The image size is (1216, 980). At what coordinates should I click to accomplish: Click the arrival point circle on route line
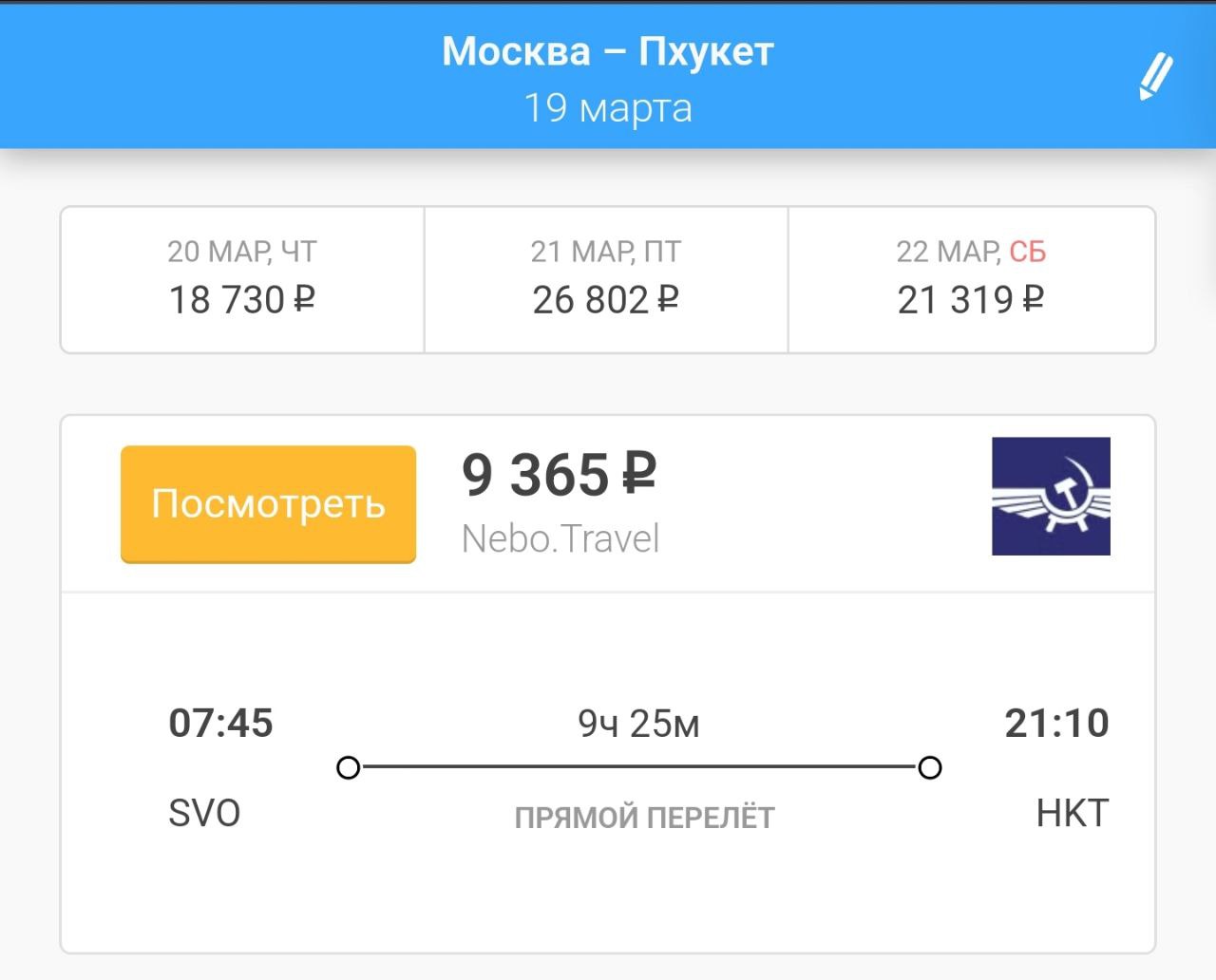[x=930, y=767]
